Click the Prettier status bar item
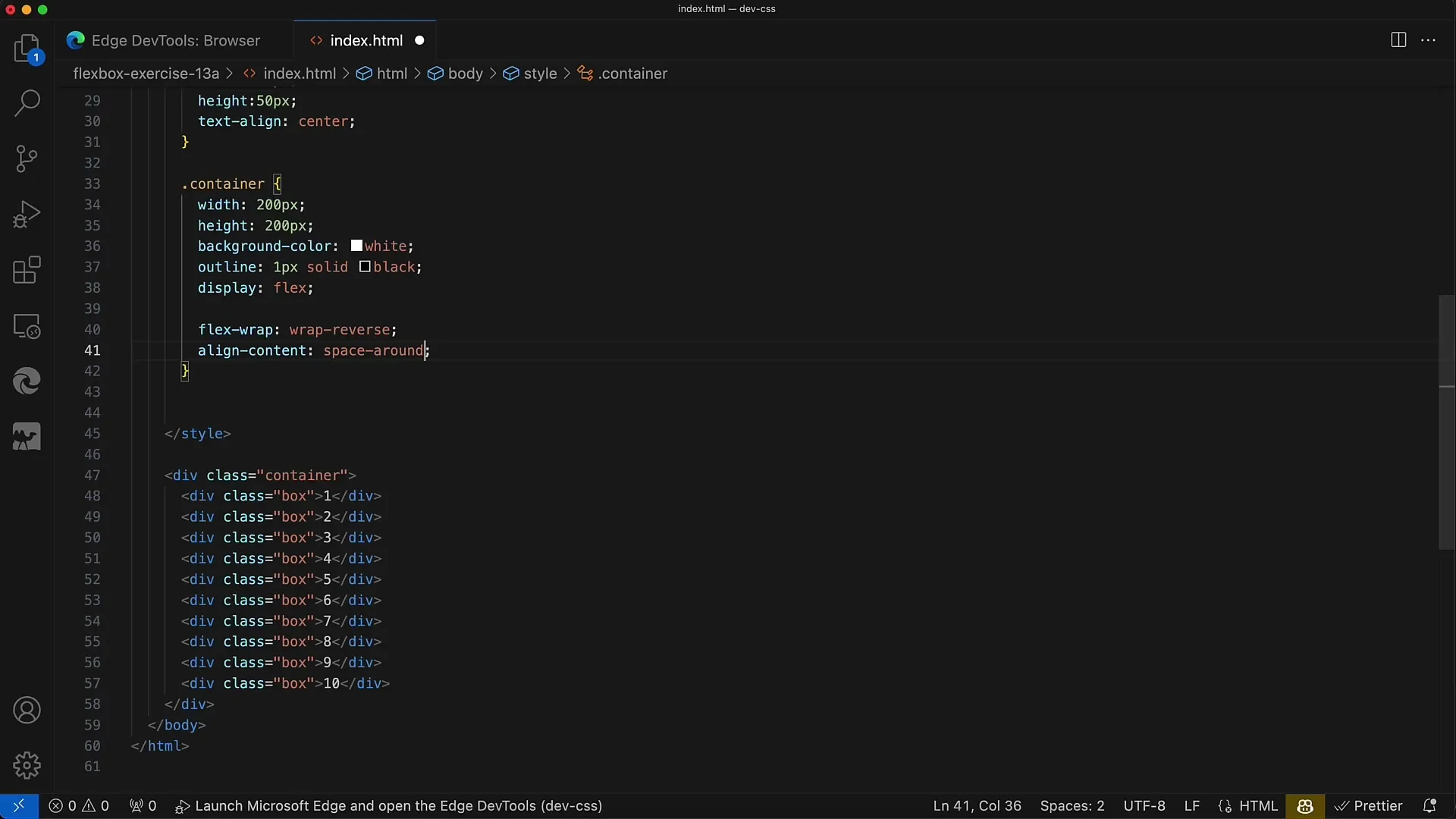1456x819 pixels. [1369, 806]
